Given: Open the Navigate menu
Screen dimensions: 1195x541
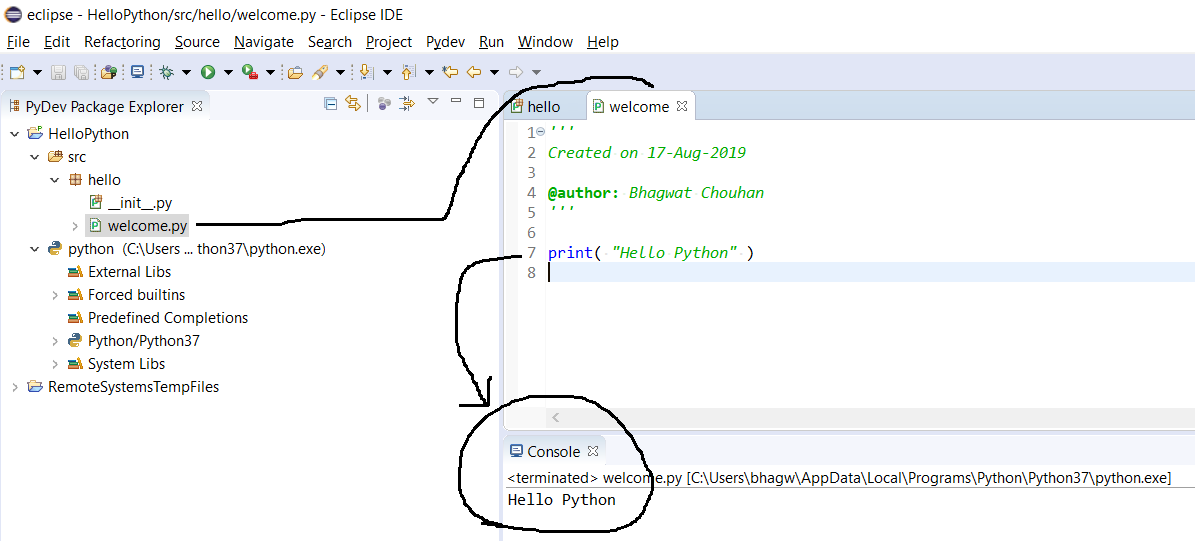Looking at the screenshot, I should 264,42.
